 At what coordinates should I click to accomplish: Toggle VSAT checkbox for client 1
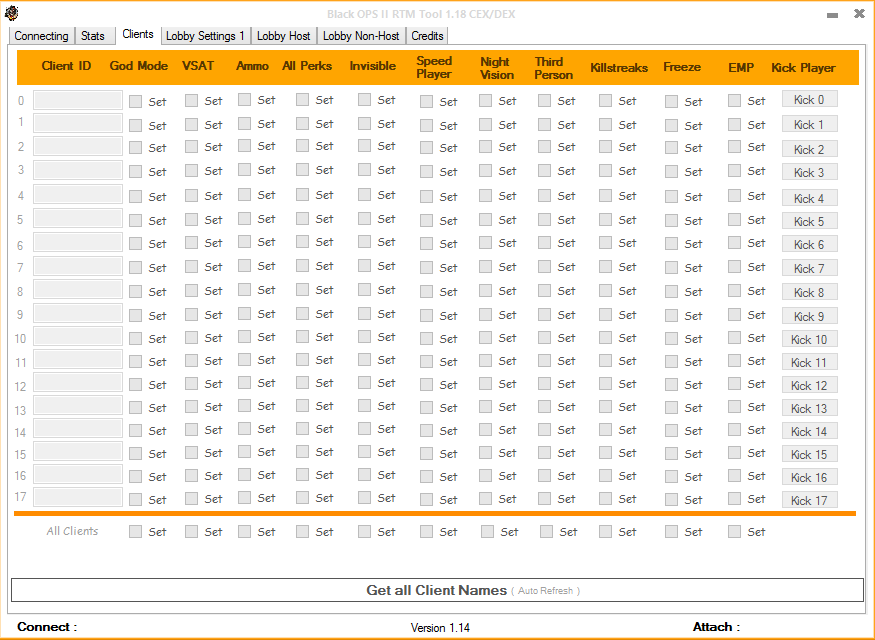(191, 124)
